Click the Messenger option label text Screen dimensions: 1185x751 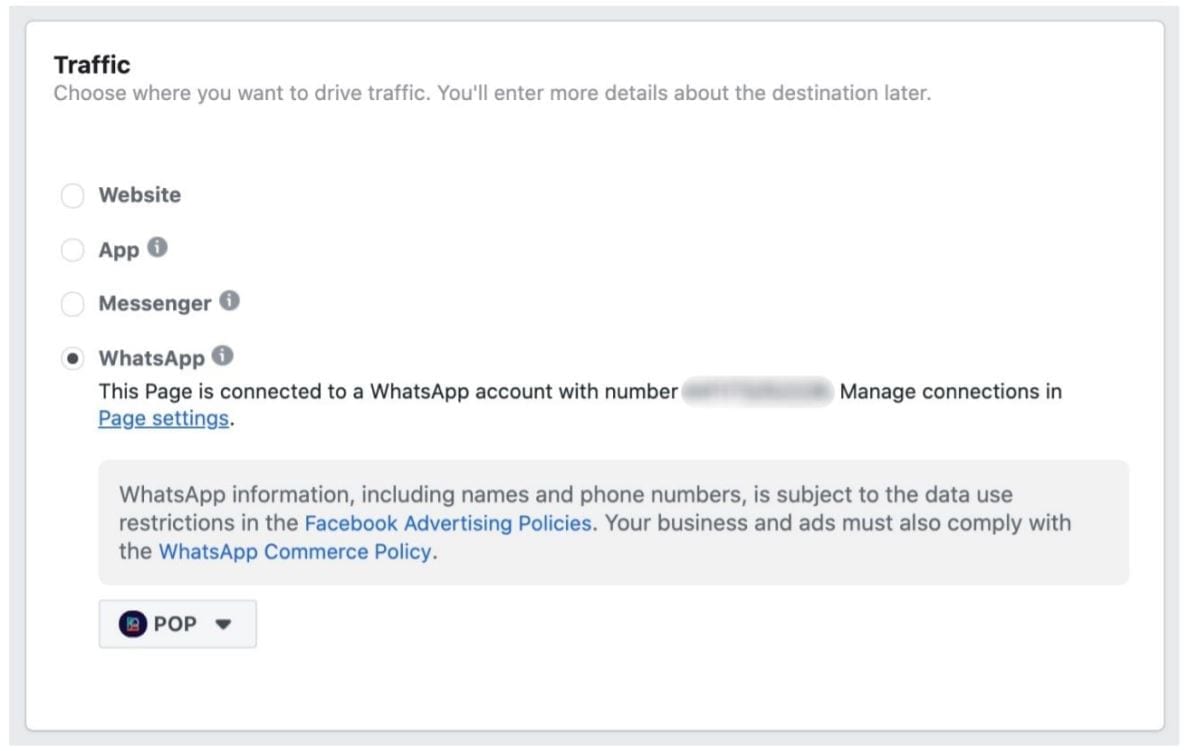(155, 304)
